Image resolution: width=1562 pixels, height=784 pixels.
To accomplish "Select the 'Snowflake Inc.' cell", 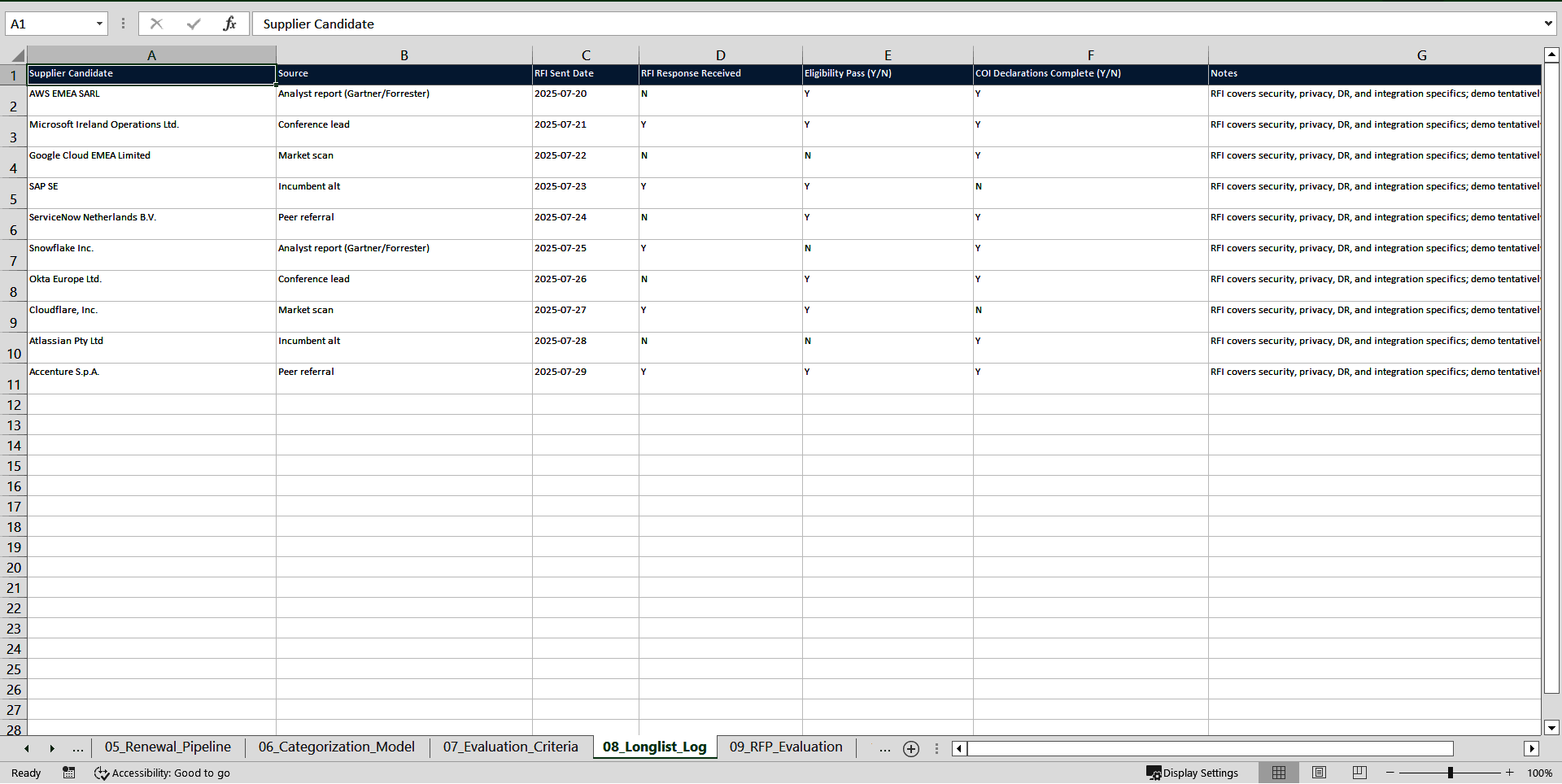I will coord(151,255).
